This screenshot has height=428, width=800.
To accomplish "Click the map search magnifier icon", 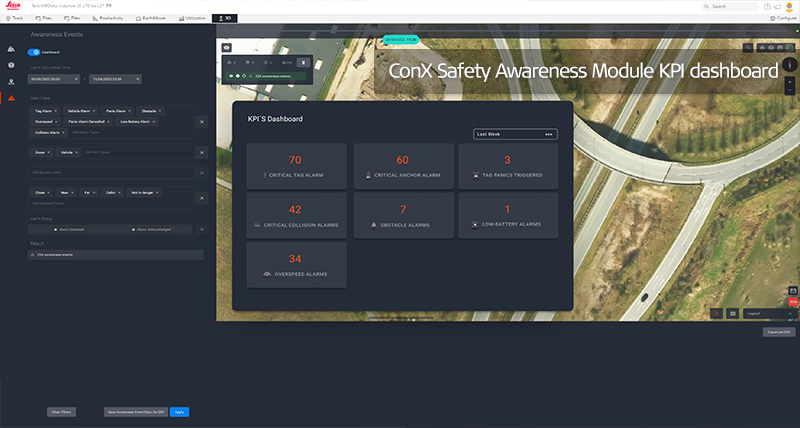I will [748, 47].
